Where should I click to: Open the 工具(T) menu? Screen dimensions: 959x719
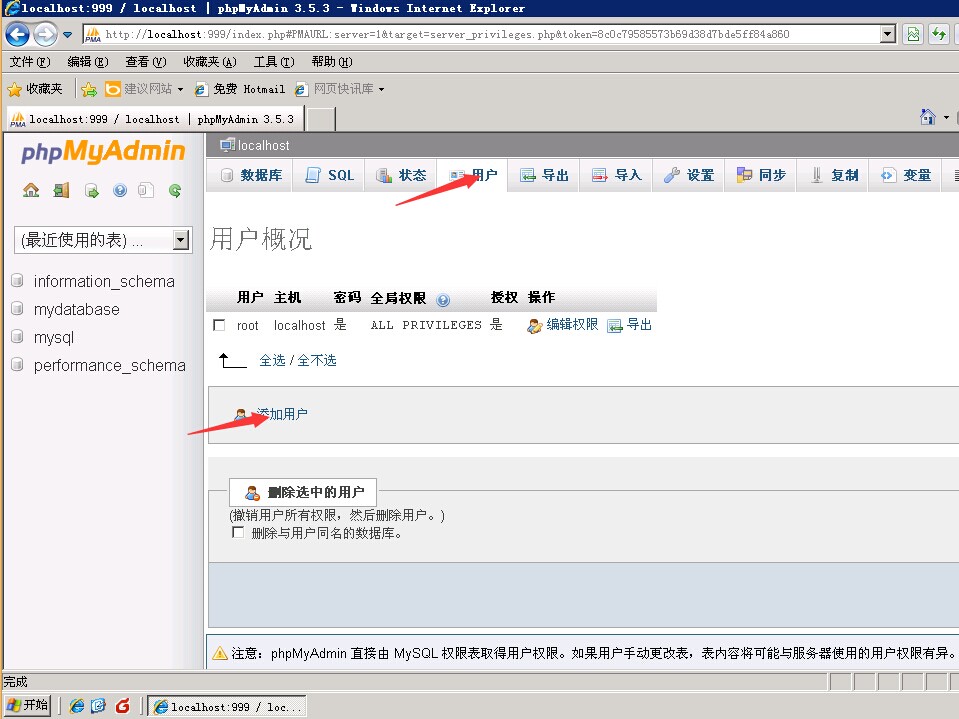[x=274, y=62]
